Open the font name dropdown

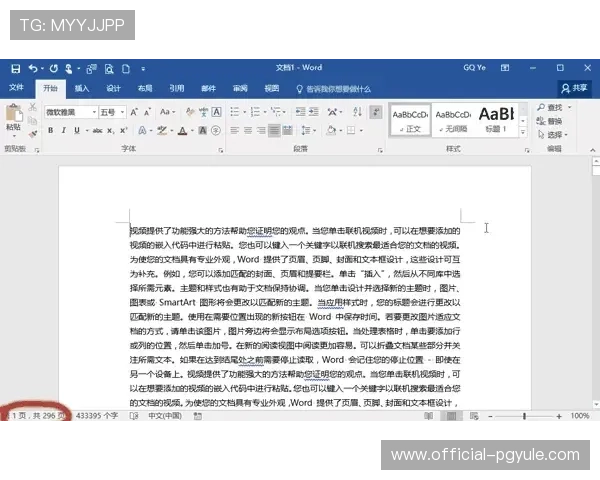[x=94, y=112]
